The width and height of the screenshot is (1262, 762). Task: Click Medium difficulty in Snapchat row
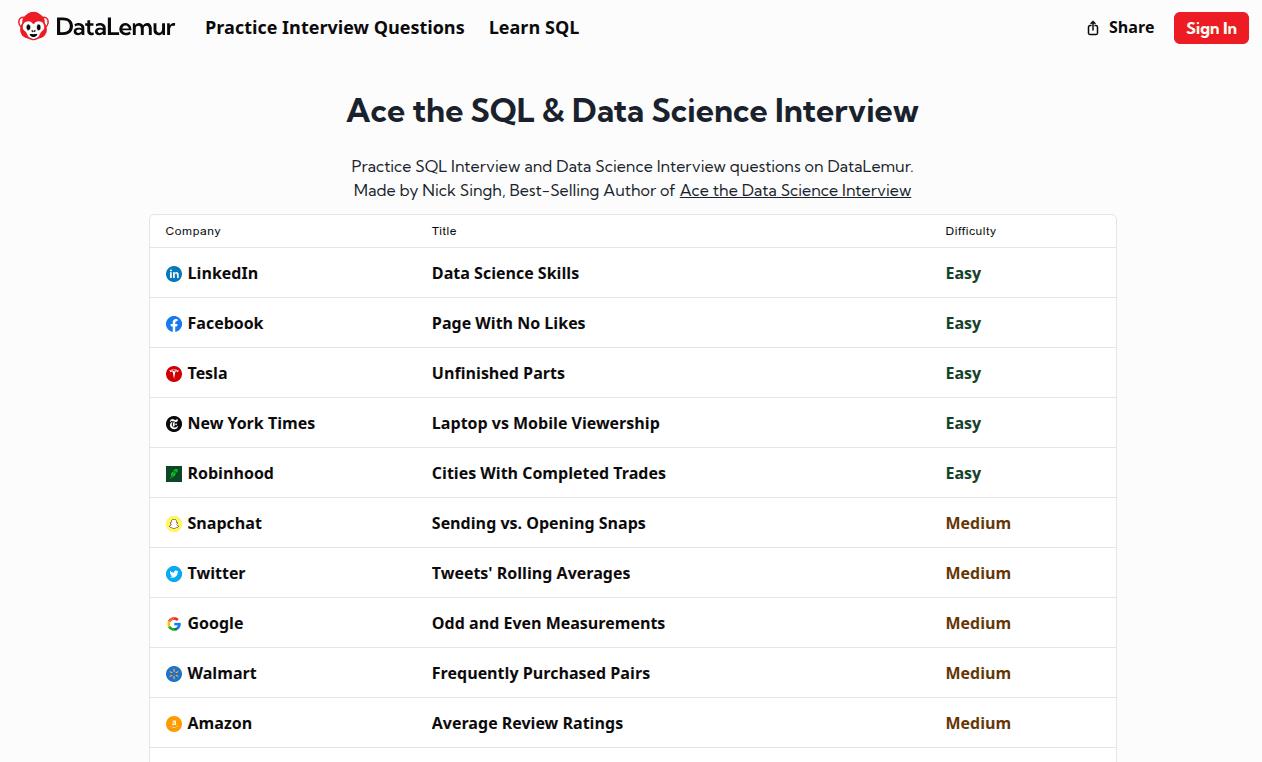(x=978, y=523)
